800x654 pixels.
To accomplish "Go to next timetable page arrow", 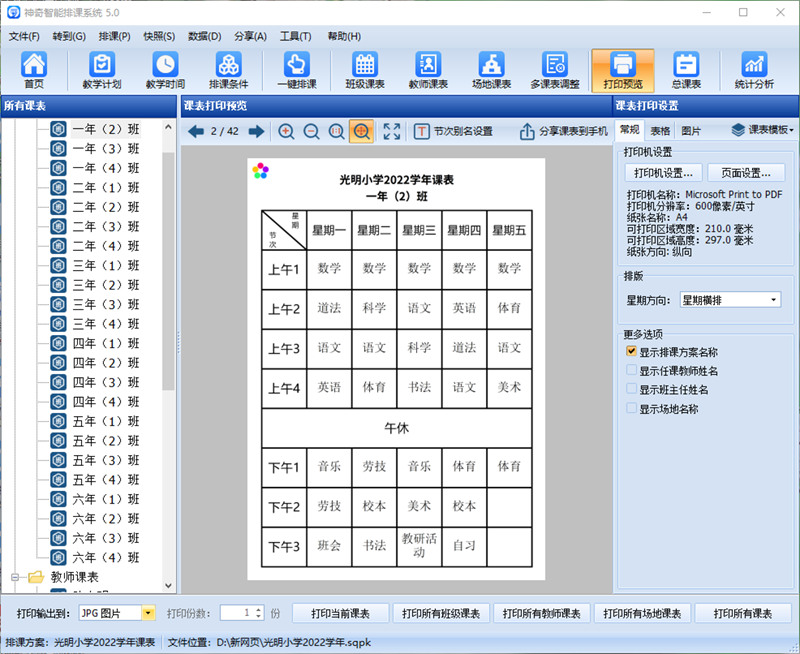I will 257,132.
